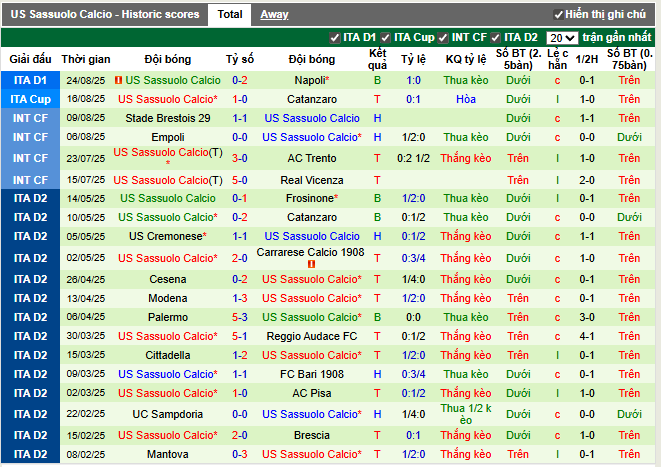Open Empoli team link

click(168, 137)
